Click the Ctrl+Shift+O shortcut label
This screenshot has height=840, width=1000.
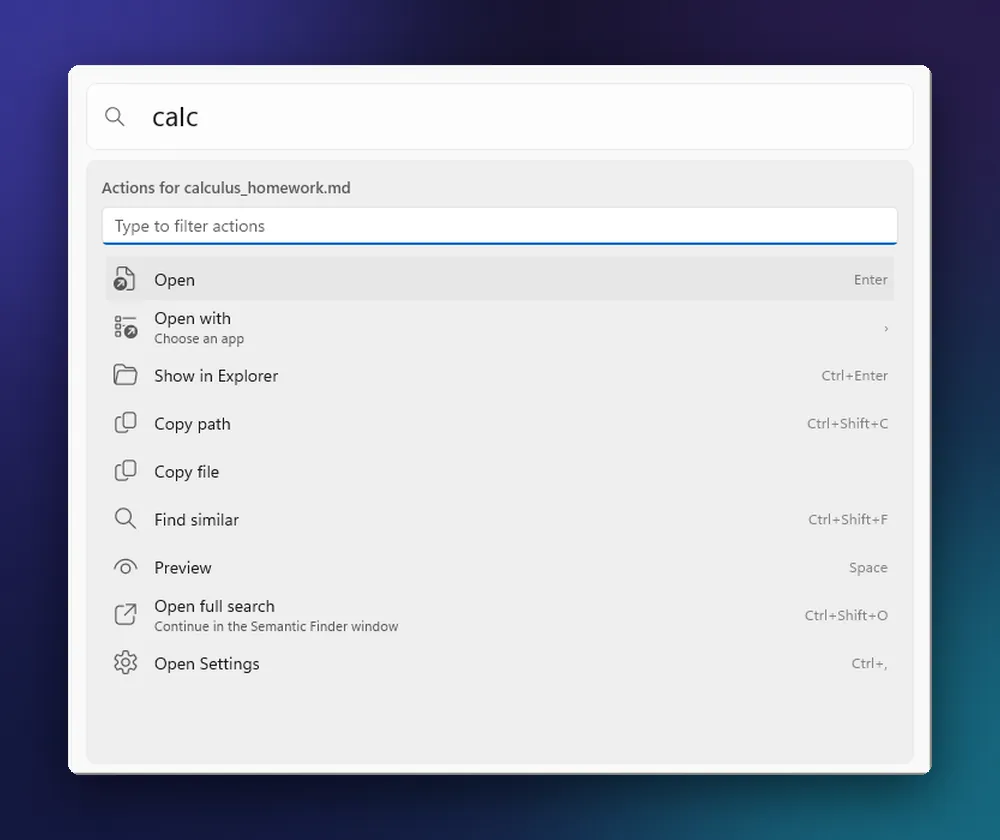[846, 615]
